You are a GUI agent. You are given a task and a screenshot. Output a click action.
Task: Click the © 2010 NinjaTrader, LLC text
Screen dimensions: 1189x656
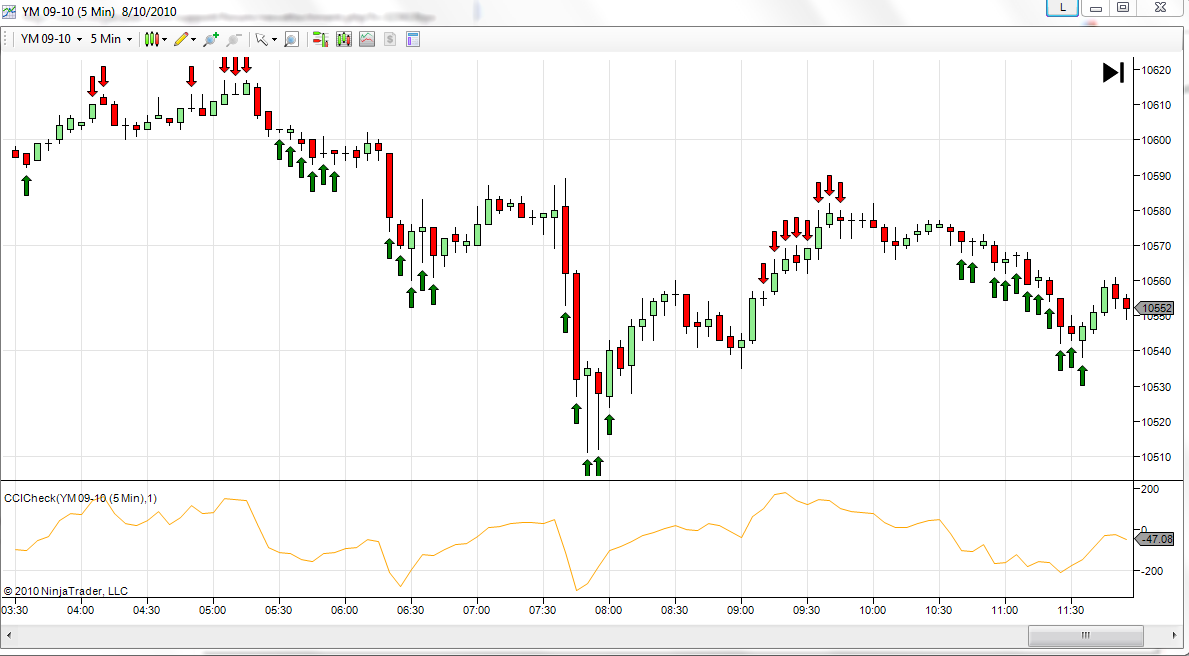66,591
